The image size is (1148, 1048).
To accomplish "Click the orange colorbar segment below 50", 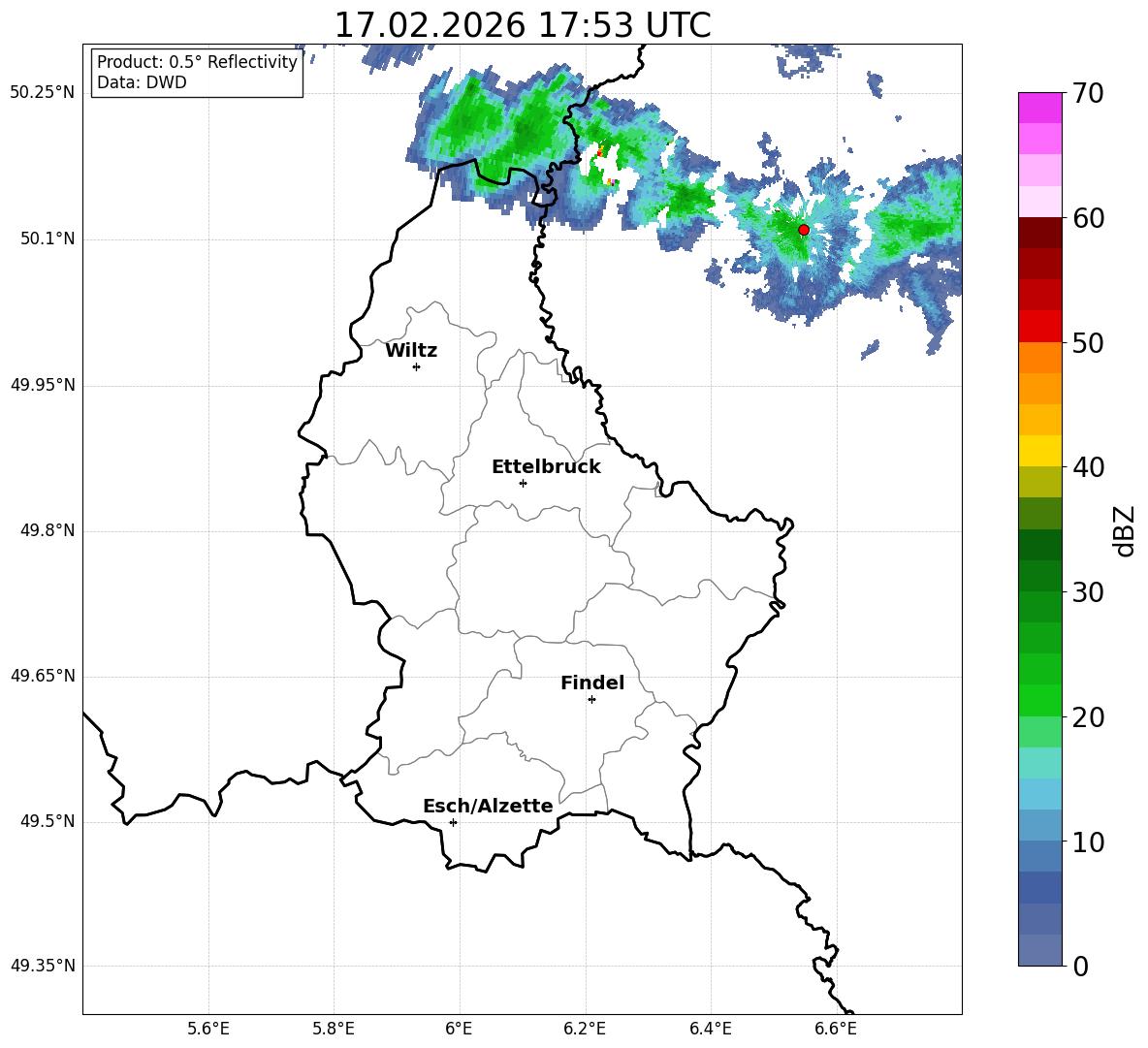I will [x=1039, y=358].
